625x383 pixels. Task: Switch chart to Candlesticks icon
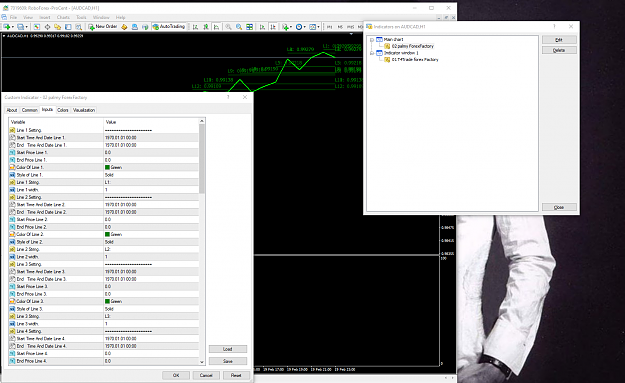pos(206,27)
